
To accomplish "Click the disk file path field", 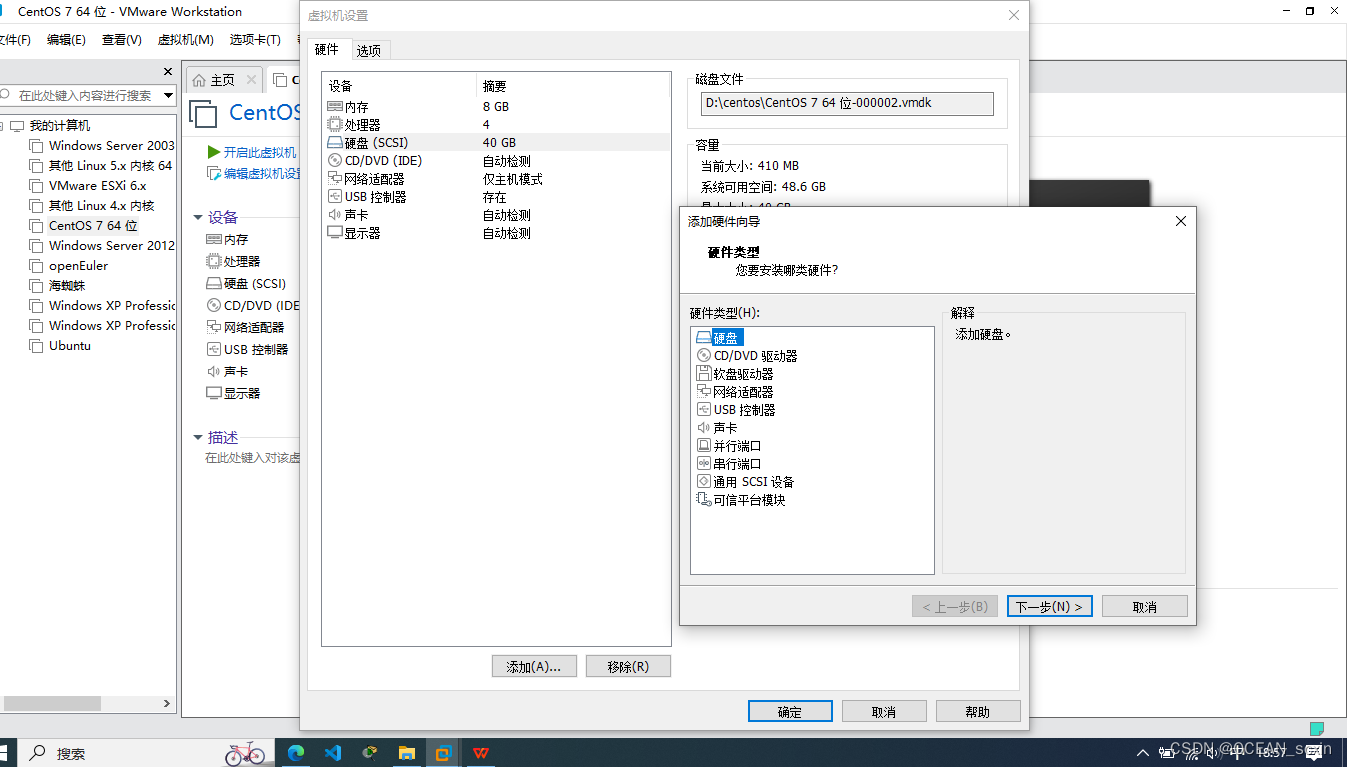I will [x=847, y=104].
